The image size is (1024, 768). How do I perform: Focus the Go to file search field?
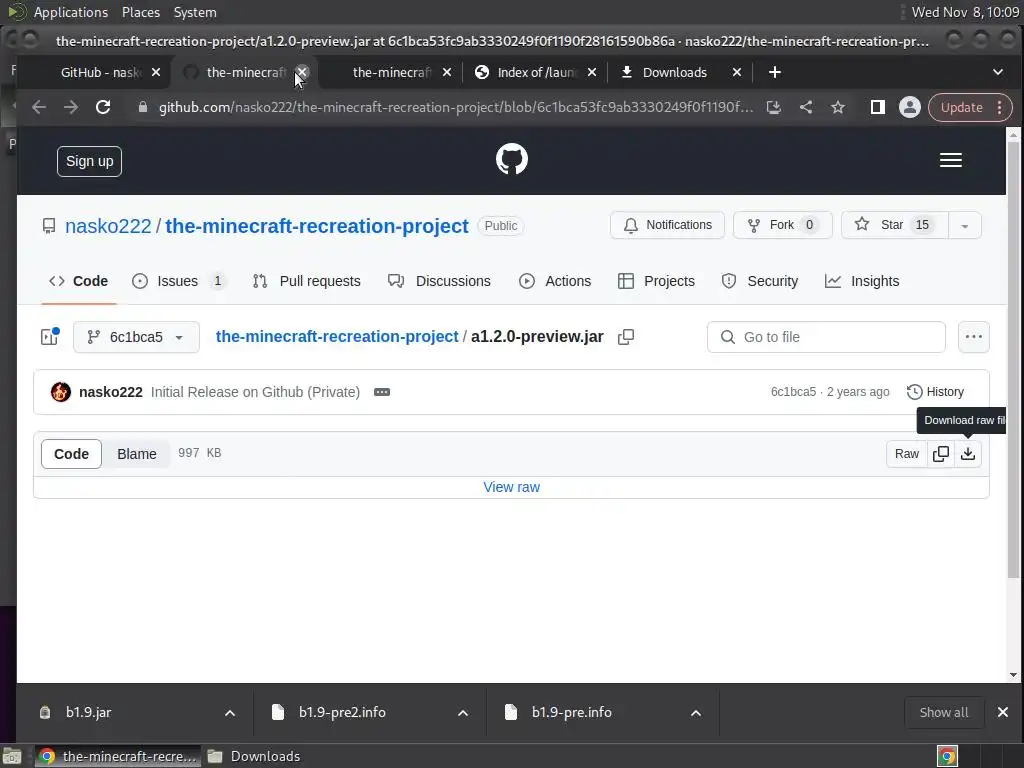[x=826, y=337]
